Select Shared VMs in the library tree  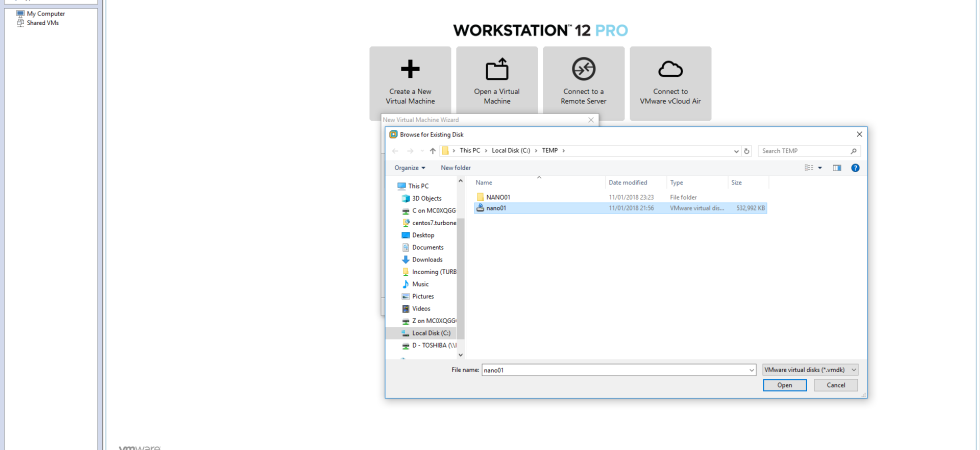click(x=38, y=23)
